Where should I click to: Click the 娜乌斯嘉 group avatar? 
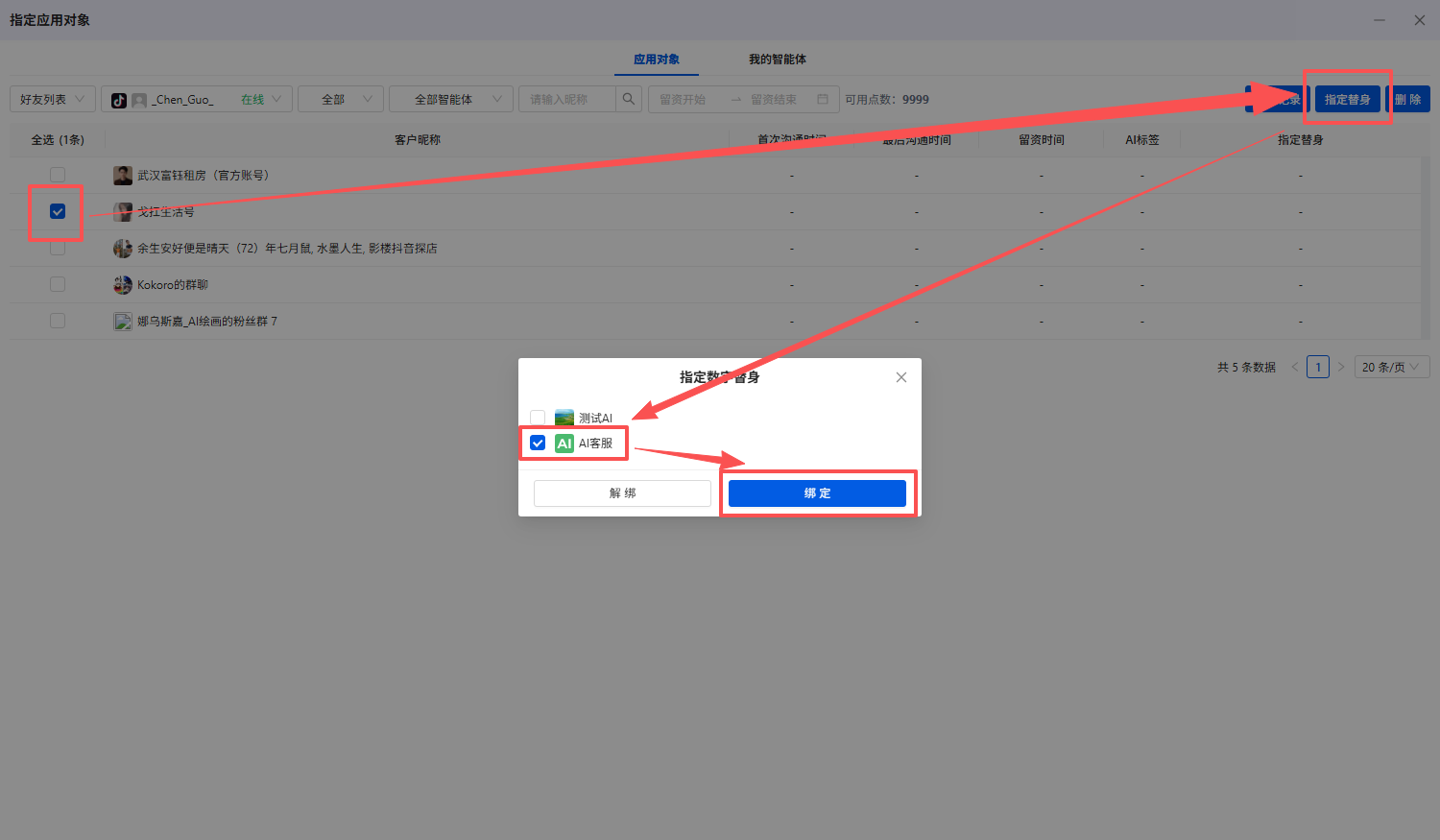point(122,321)
